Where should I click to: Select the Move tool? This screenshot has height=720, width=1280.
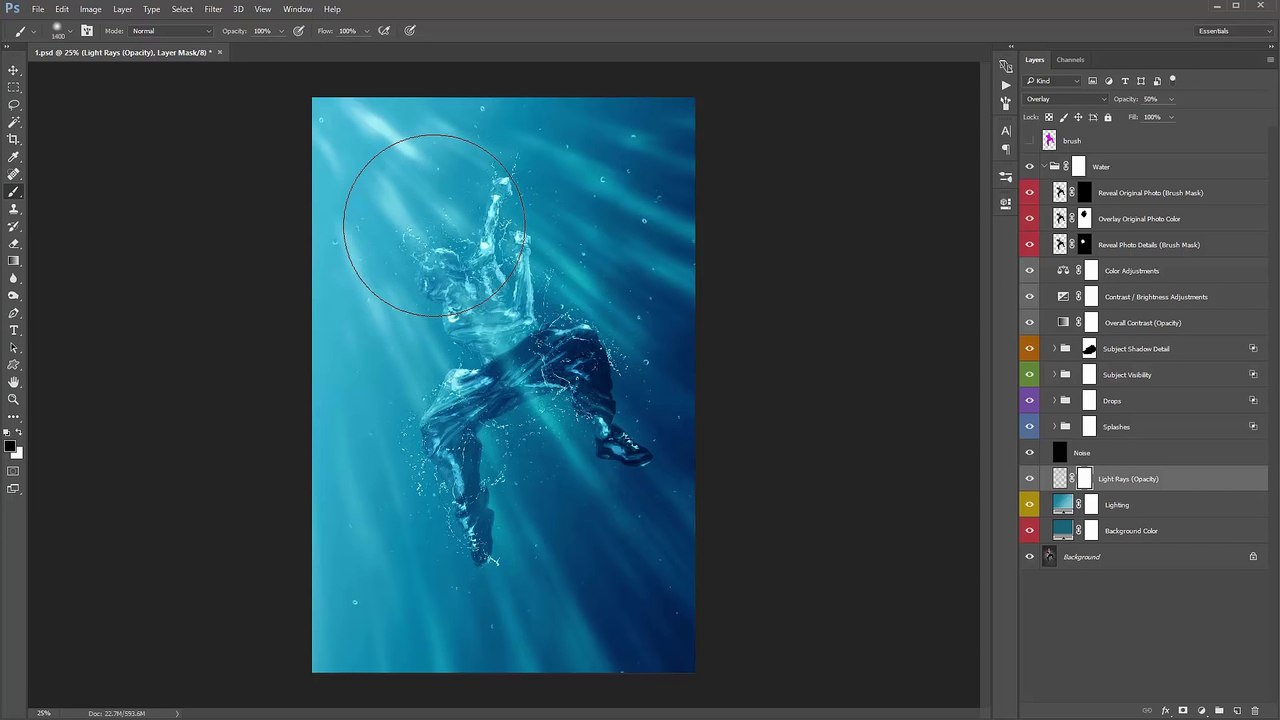(14, 70)
